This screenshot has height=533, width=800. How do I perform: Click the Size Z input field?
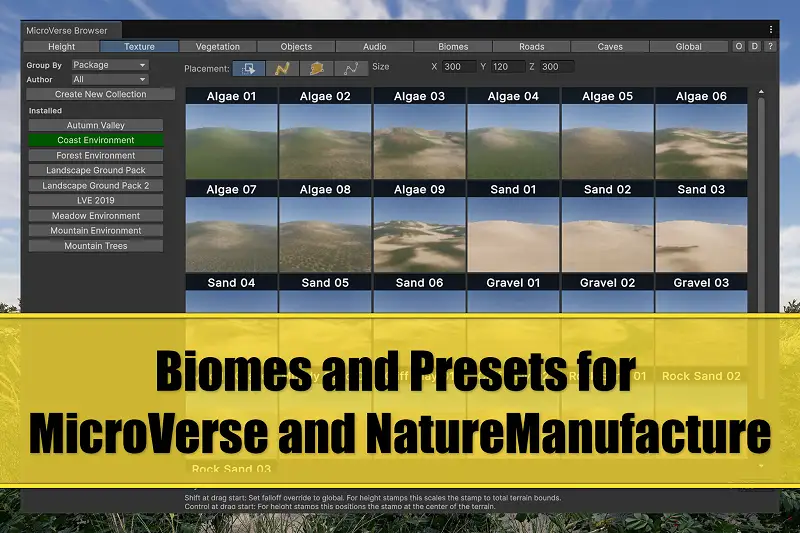[557, 66]
